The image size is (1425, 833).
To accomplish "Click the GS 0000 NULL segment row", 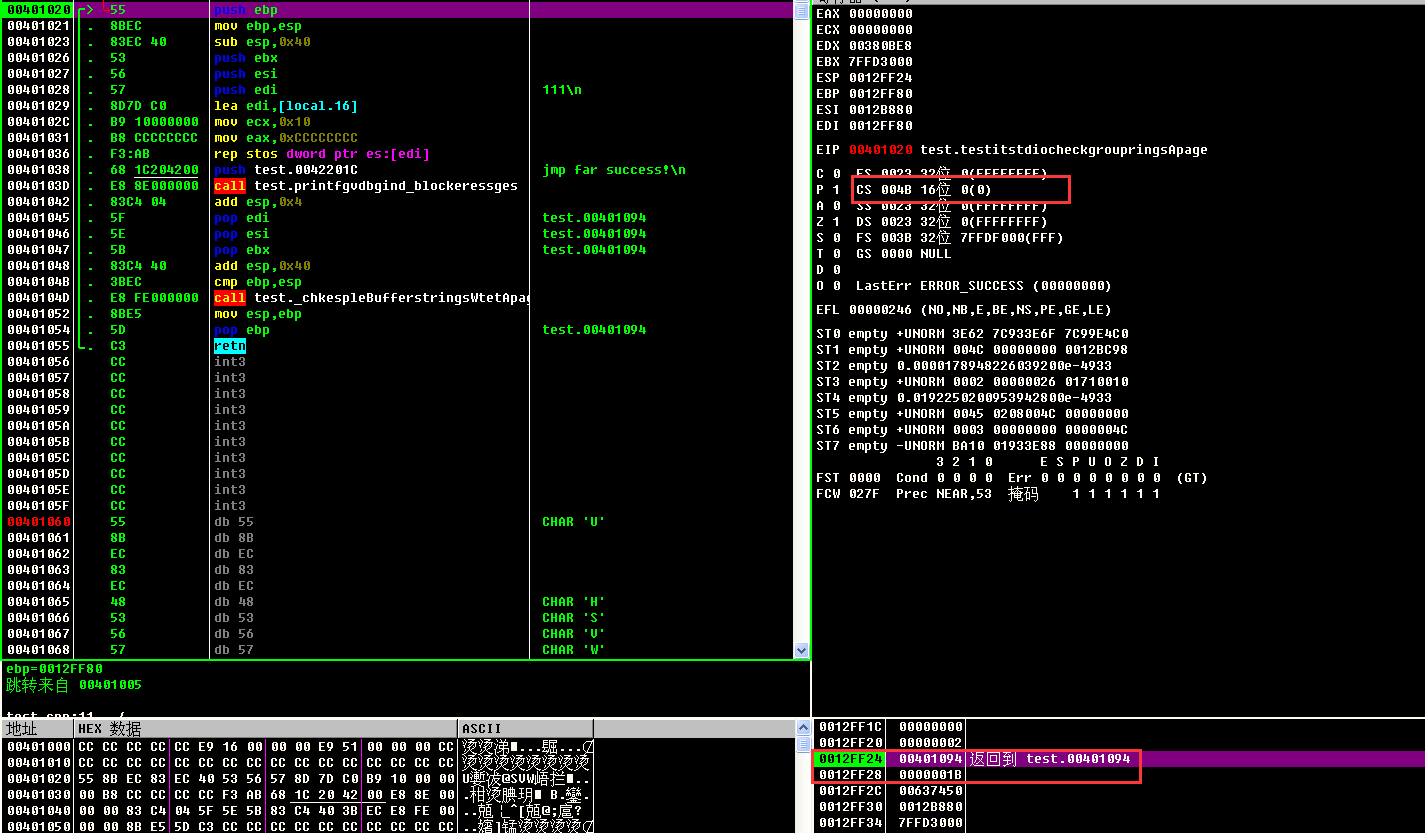I will tap(904, 254).
